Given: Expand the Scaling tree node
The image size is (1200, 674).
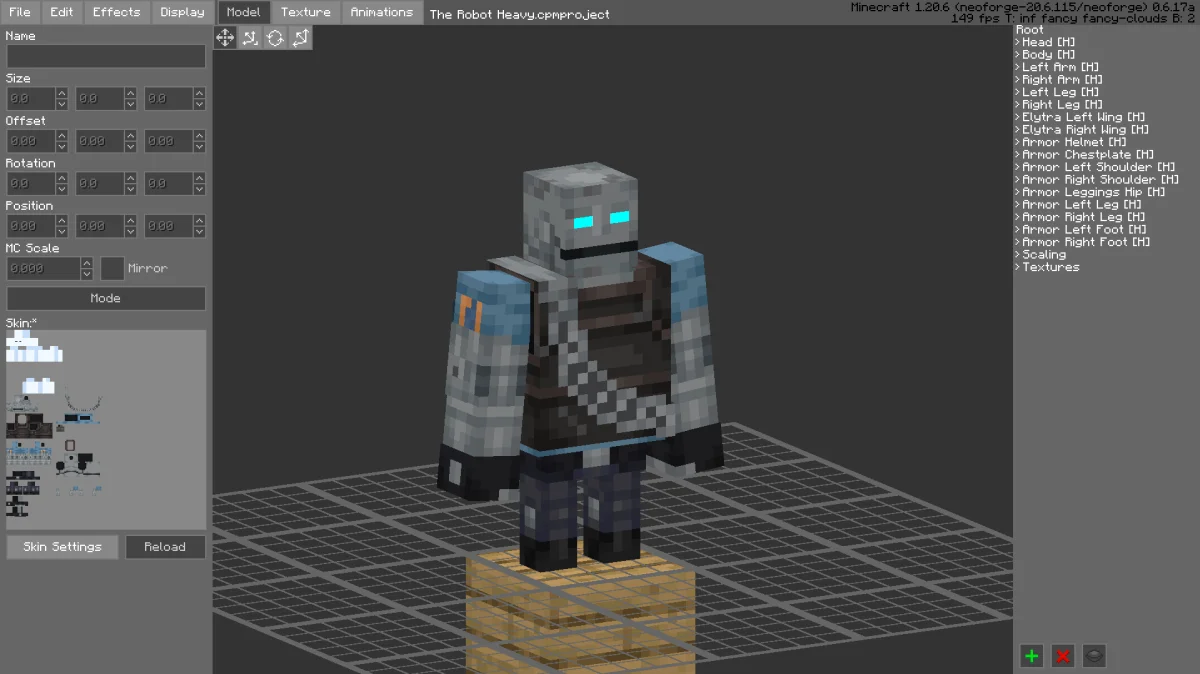Looking at the screenshot, I should point(1018,255).
